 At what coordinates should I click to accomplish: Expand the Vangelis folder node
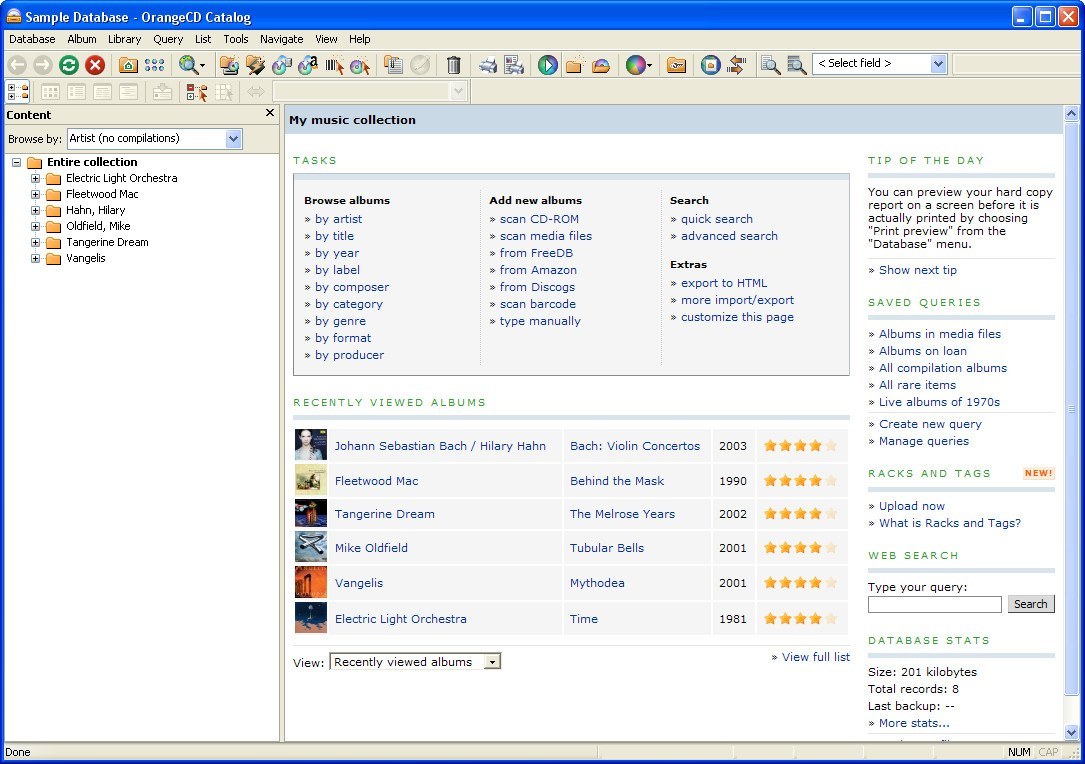pyautogui.click(x=35, y=258)
